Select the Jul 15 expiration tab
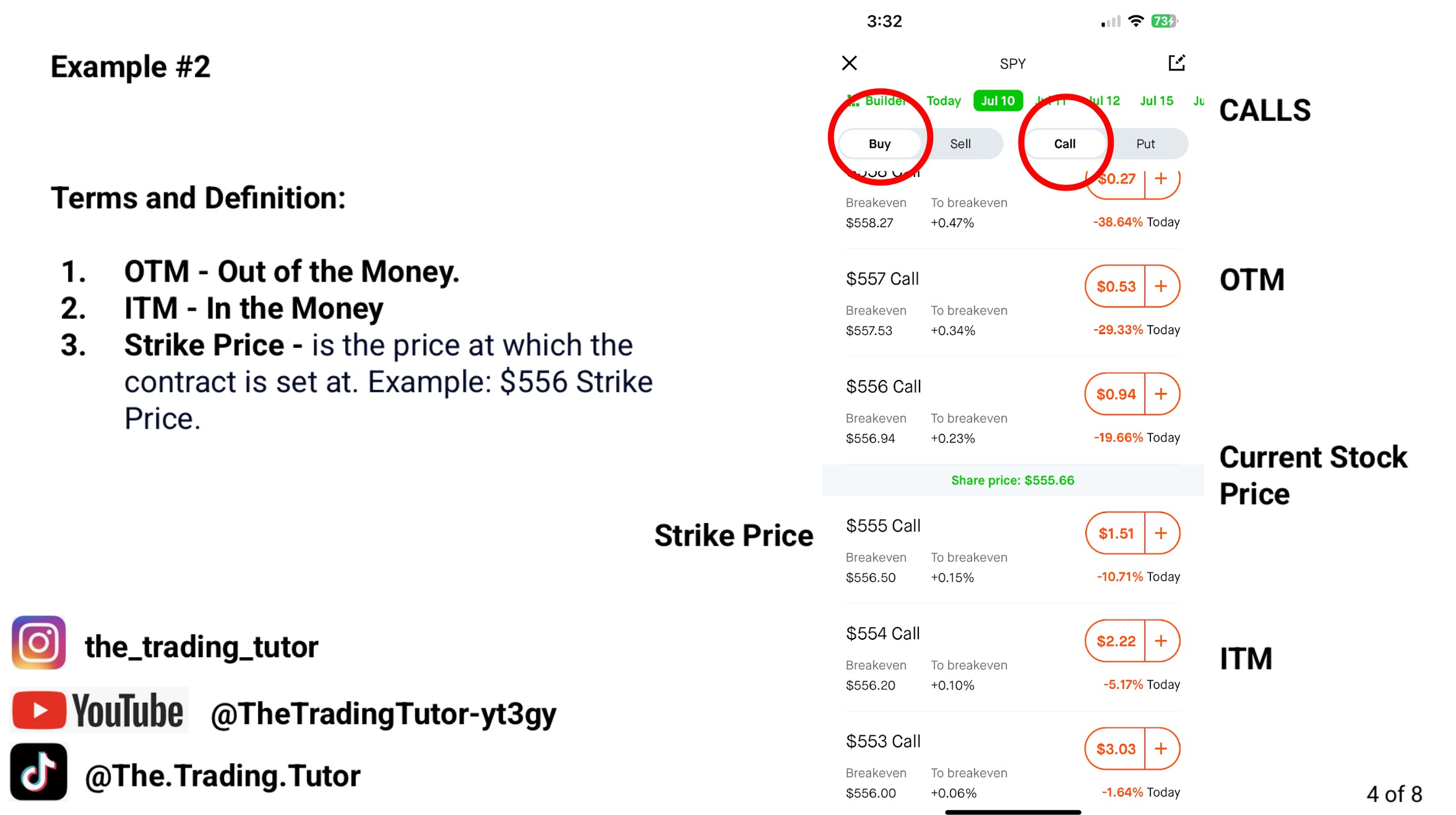The height and width of the screenshot is (815, 1456). 1156,101
